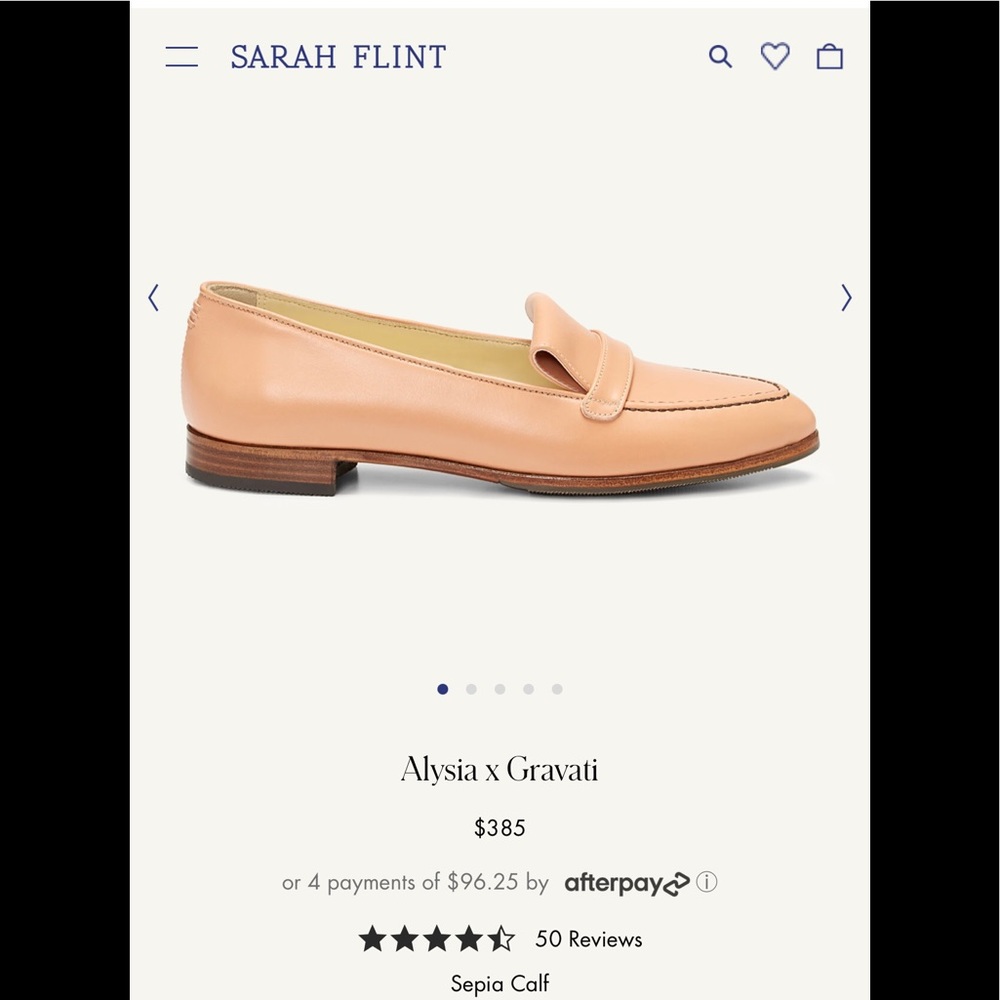Click the SARAH FLINT logo
Viewport: 1000px width, 1000px height.
[x=338, y=57]
